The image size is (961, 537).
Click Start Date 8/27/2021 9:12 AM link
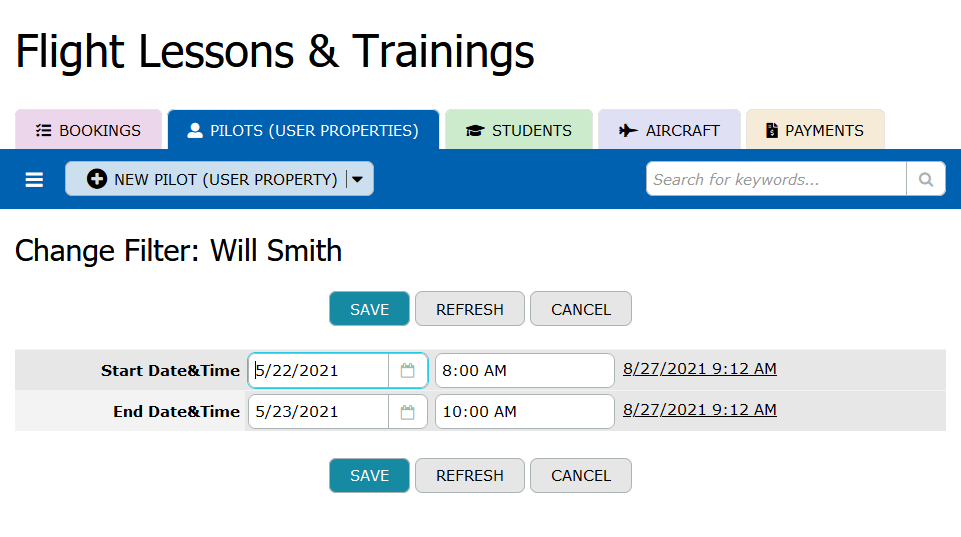(700, 369)
